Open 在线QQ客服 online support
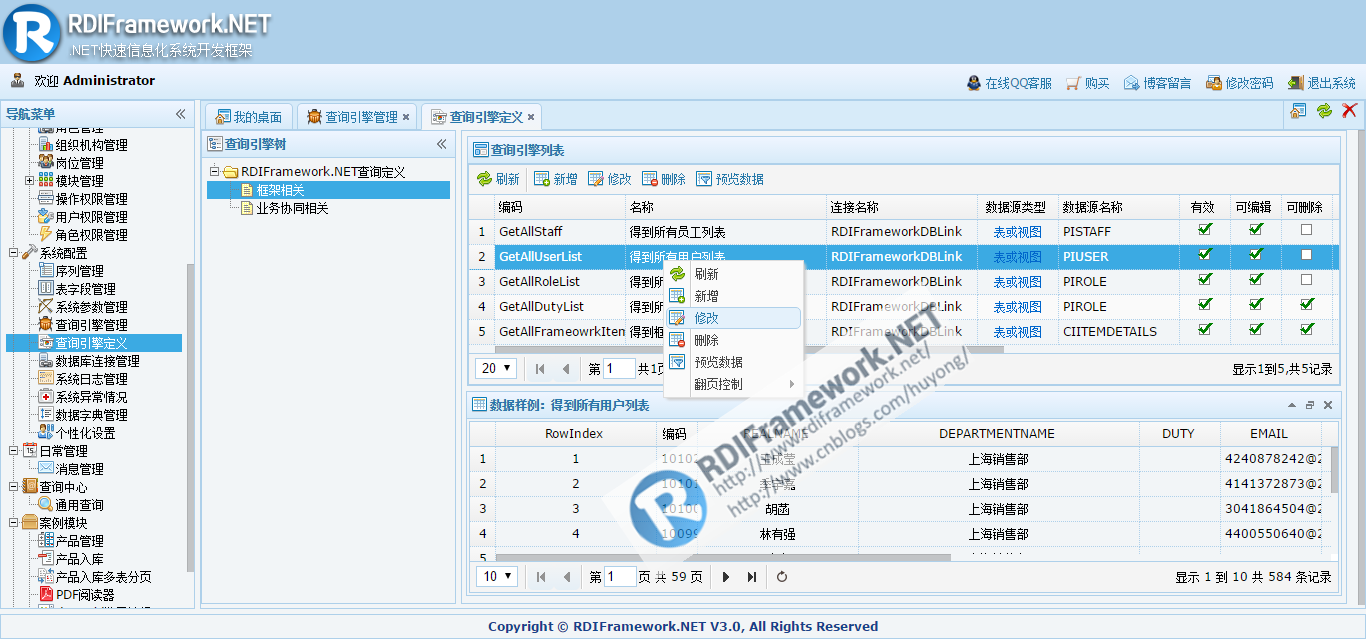 click(1009, 83)
